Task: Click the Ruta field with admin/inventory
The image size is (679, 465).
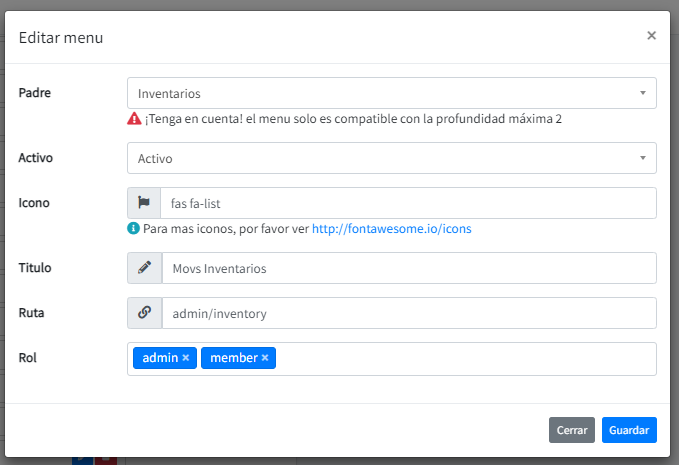Action: tap(407, 313)
